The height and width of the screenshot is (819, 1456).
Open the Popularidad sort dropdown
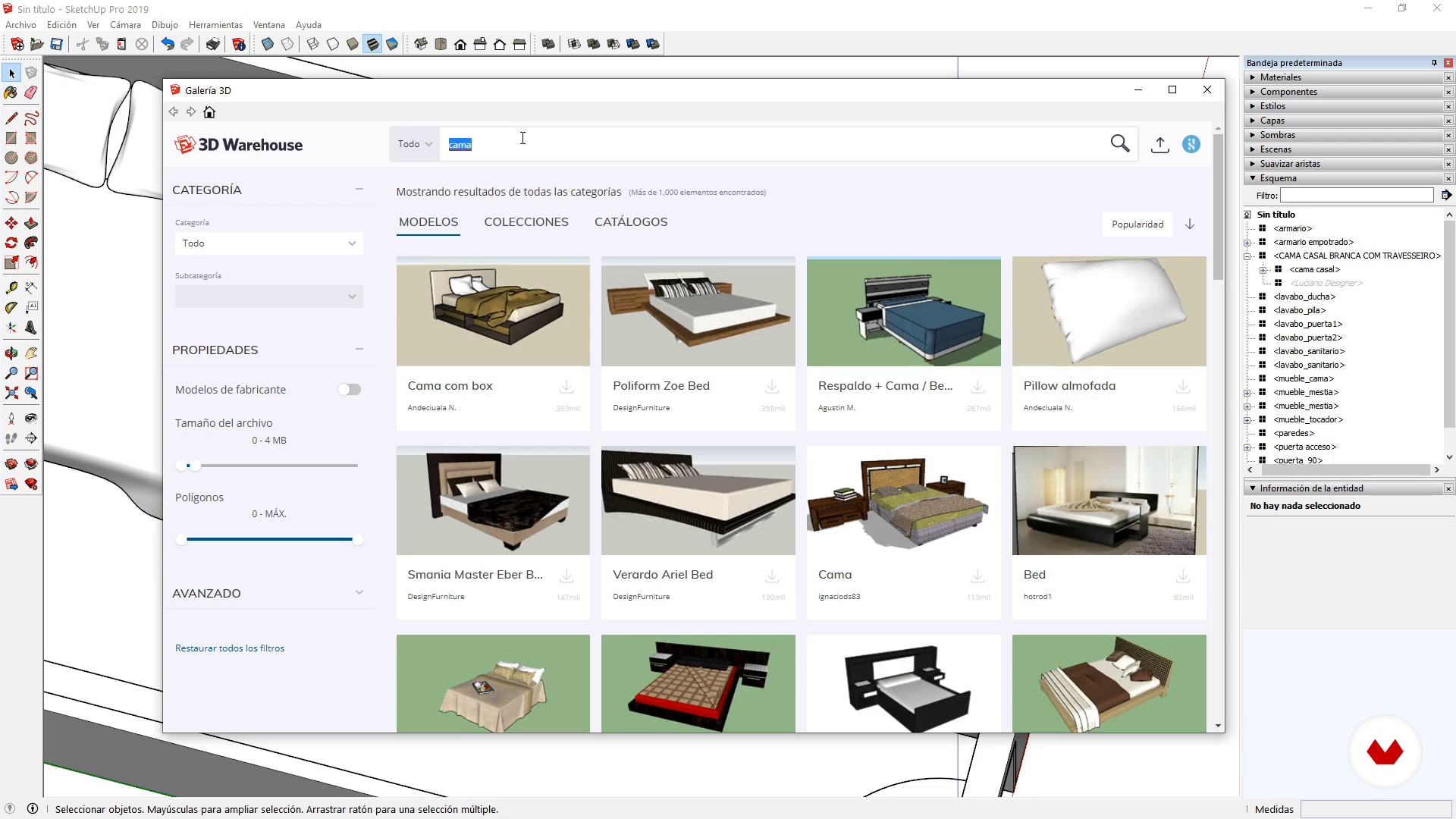tap(1137, 224)
